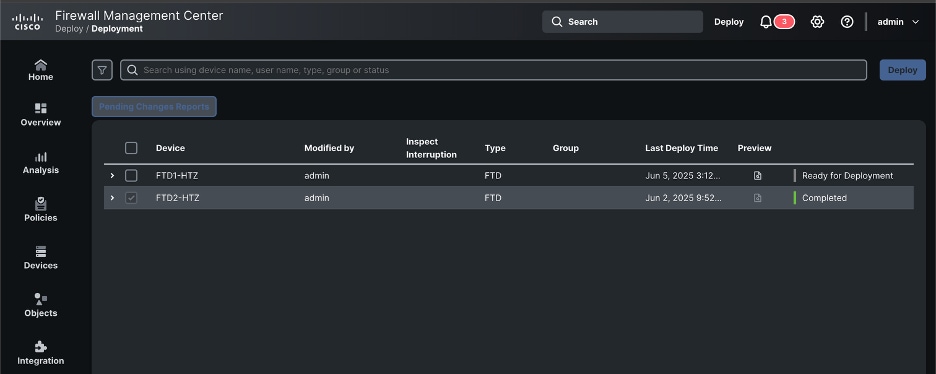Focus the device search field
The width and height of the screenshot is (936, 374).
point(493,70)
